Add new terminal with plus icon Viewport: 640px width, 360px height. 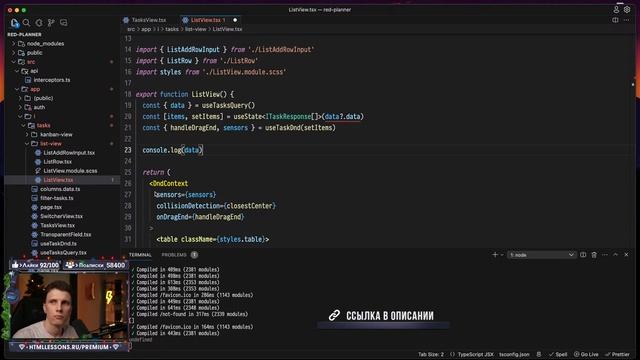495,255
